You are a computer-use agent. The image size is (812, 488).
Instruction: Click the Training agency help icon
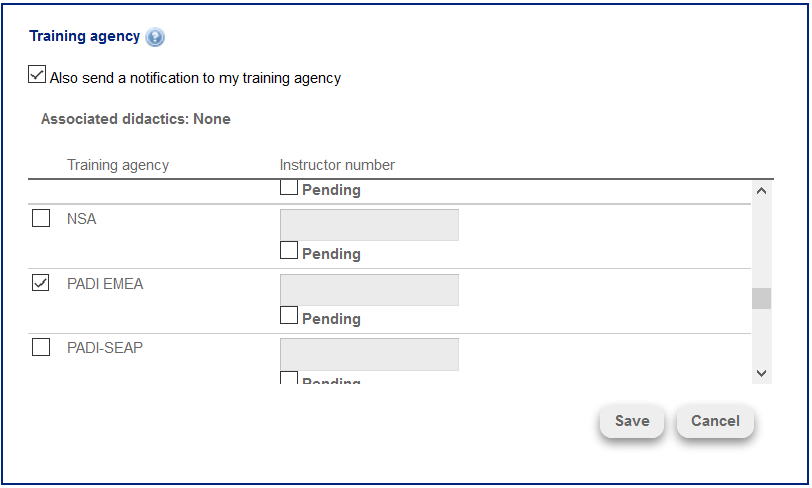(155, 37)
